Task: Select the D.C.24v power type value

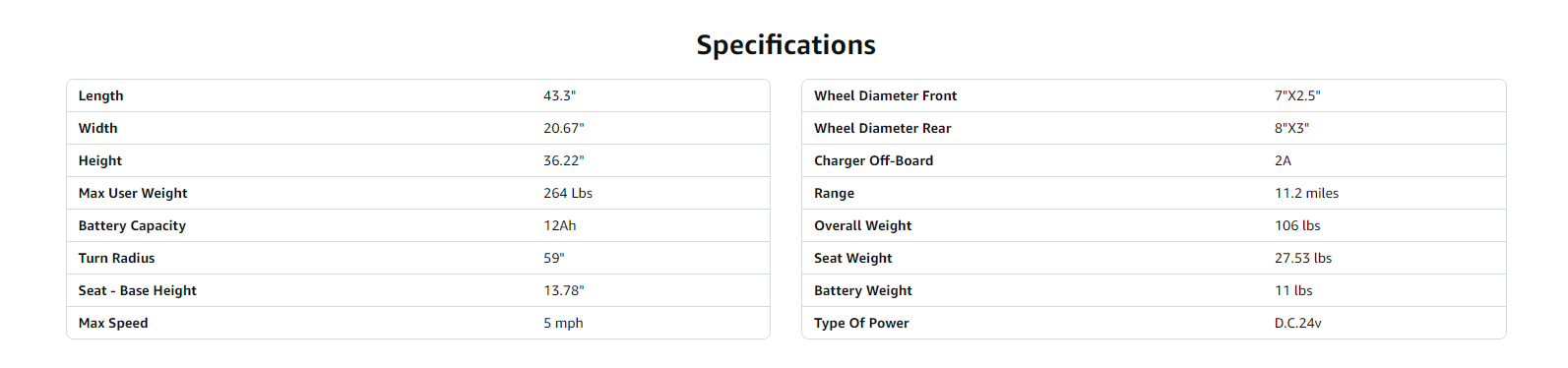Action: (1298, 323)
